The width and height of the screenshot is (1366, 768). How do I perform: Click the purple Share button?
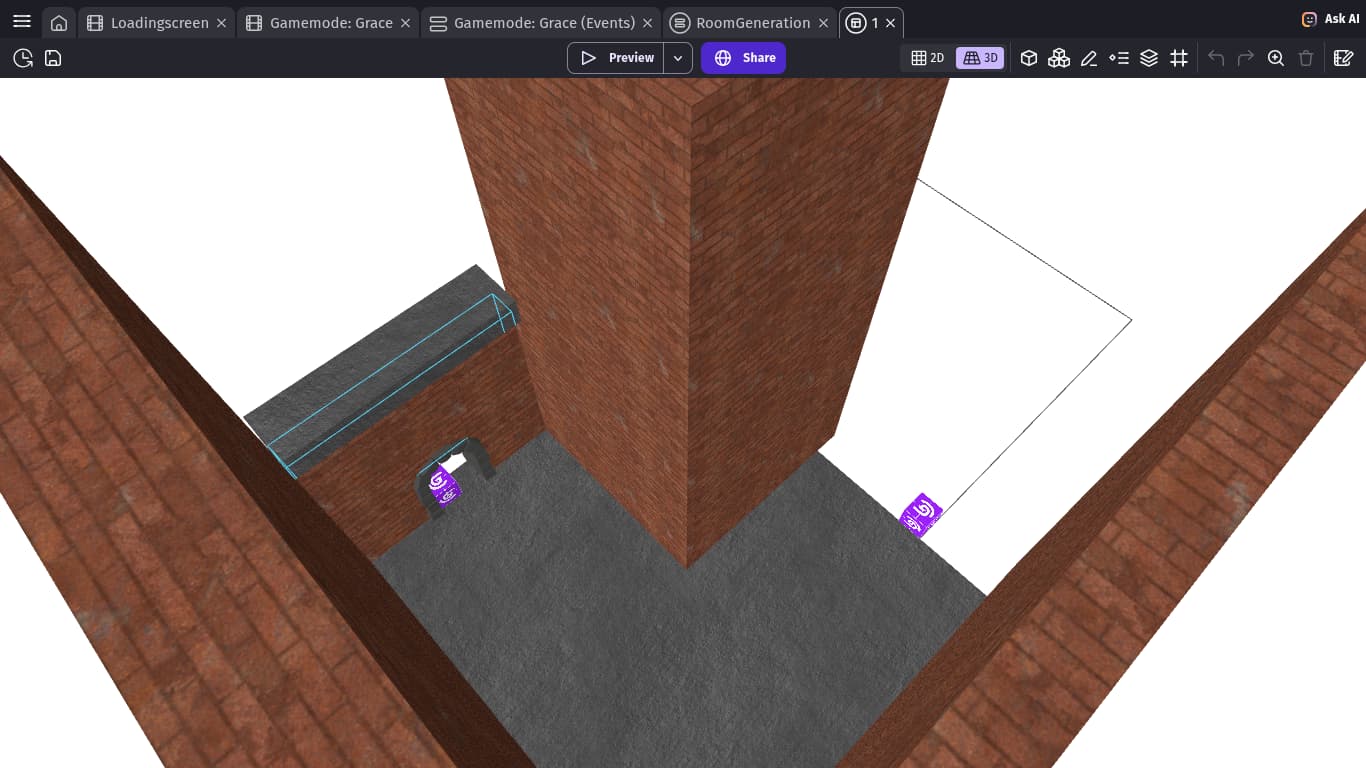click(744, 58)
